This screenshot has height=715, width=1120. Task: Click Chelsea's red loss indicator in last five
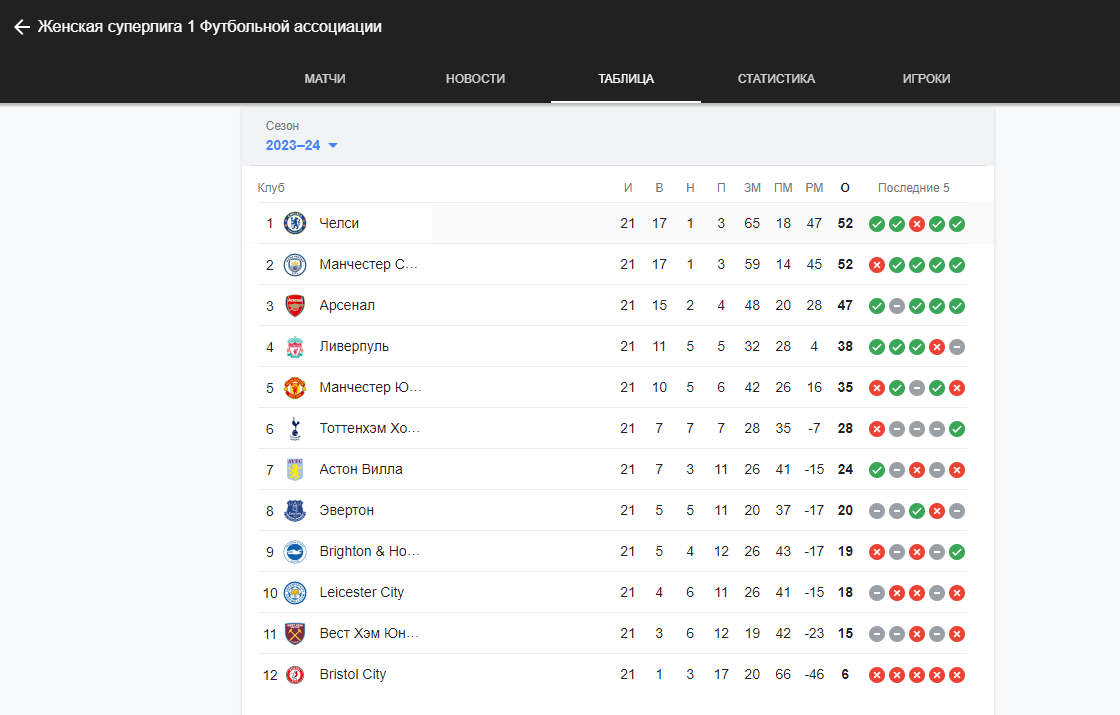(917, 224)
